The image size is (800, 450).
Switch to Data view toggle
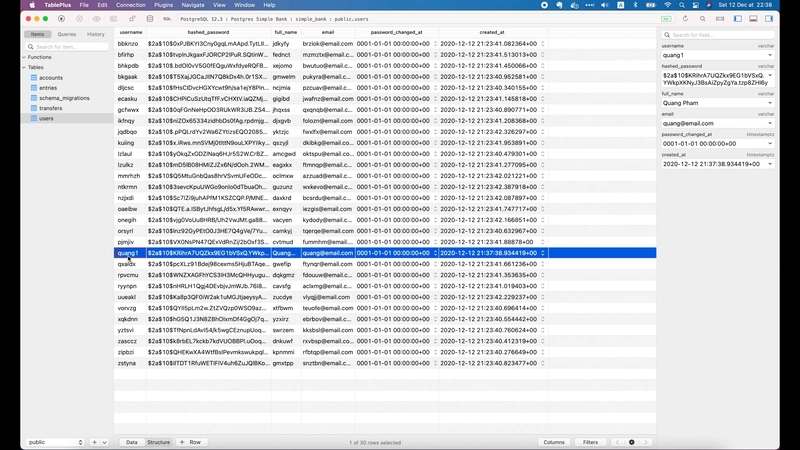click(131, 442)
